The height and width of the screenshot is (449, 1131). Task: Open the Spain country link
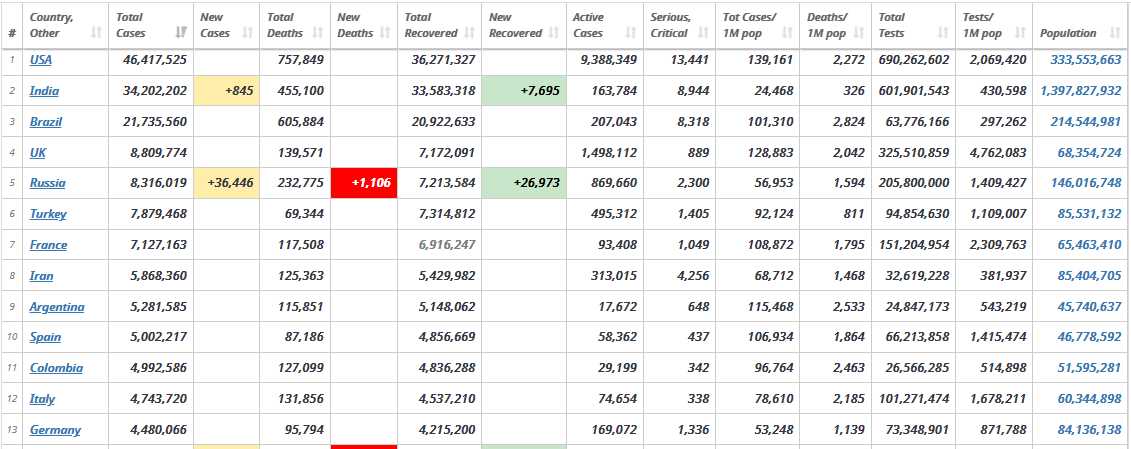[45, 337]
